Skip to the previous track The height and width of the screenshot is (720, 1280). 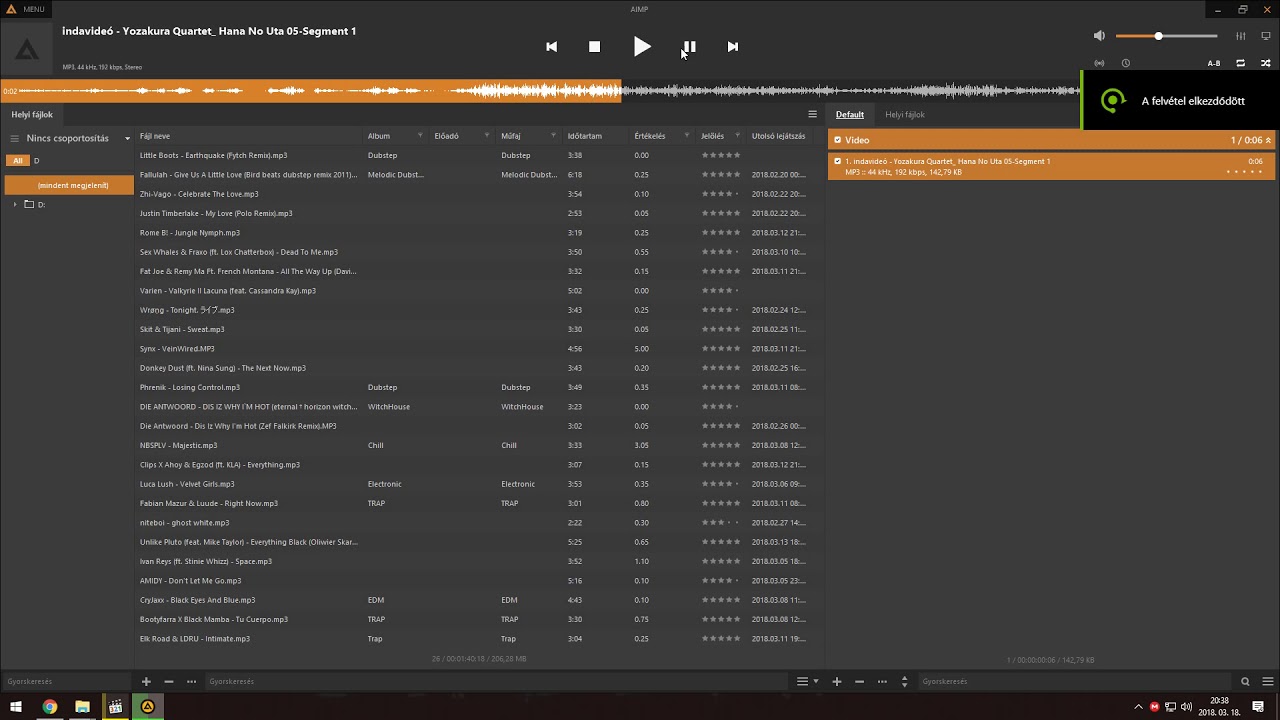coord(551,47)
